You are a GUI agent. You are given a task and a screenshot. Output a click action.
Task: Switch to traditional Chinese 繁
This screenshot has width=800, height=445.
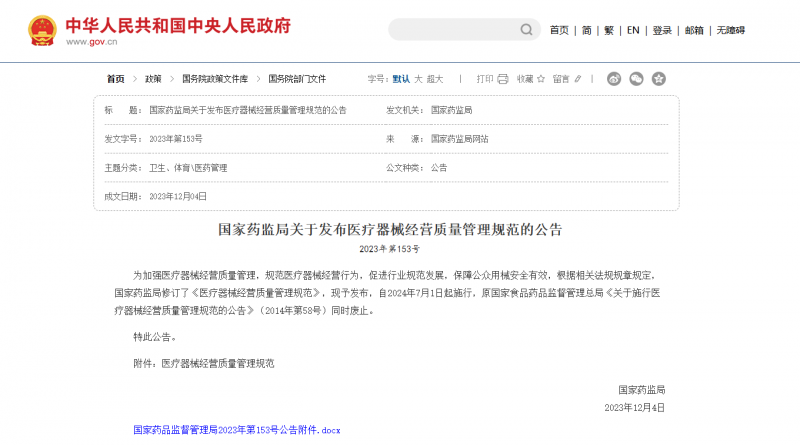609,31
